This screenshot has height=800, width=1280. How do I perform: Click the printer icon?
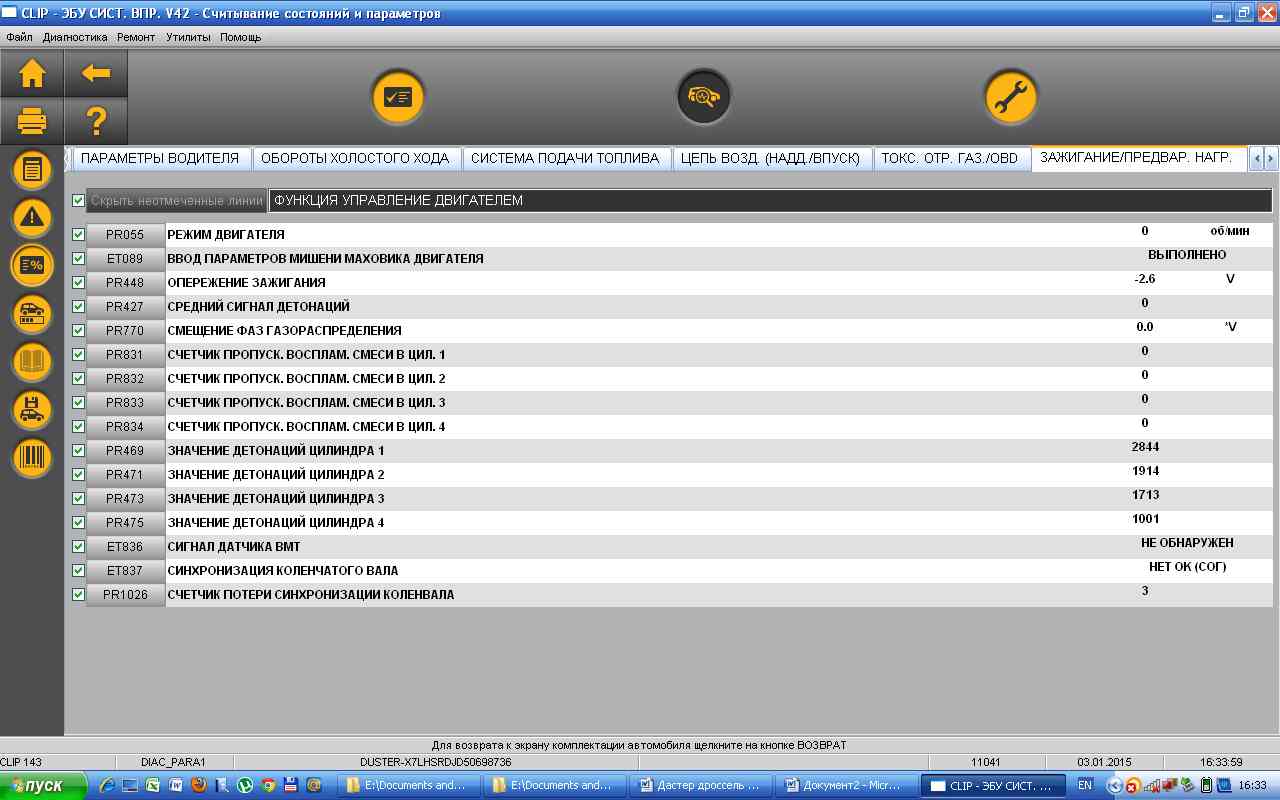pyautogui.click(x=32, y=121)
